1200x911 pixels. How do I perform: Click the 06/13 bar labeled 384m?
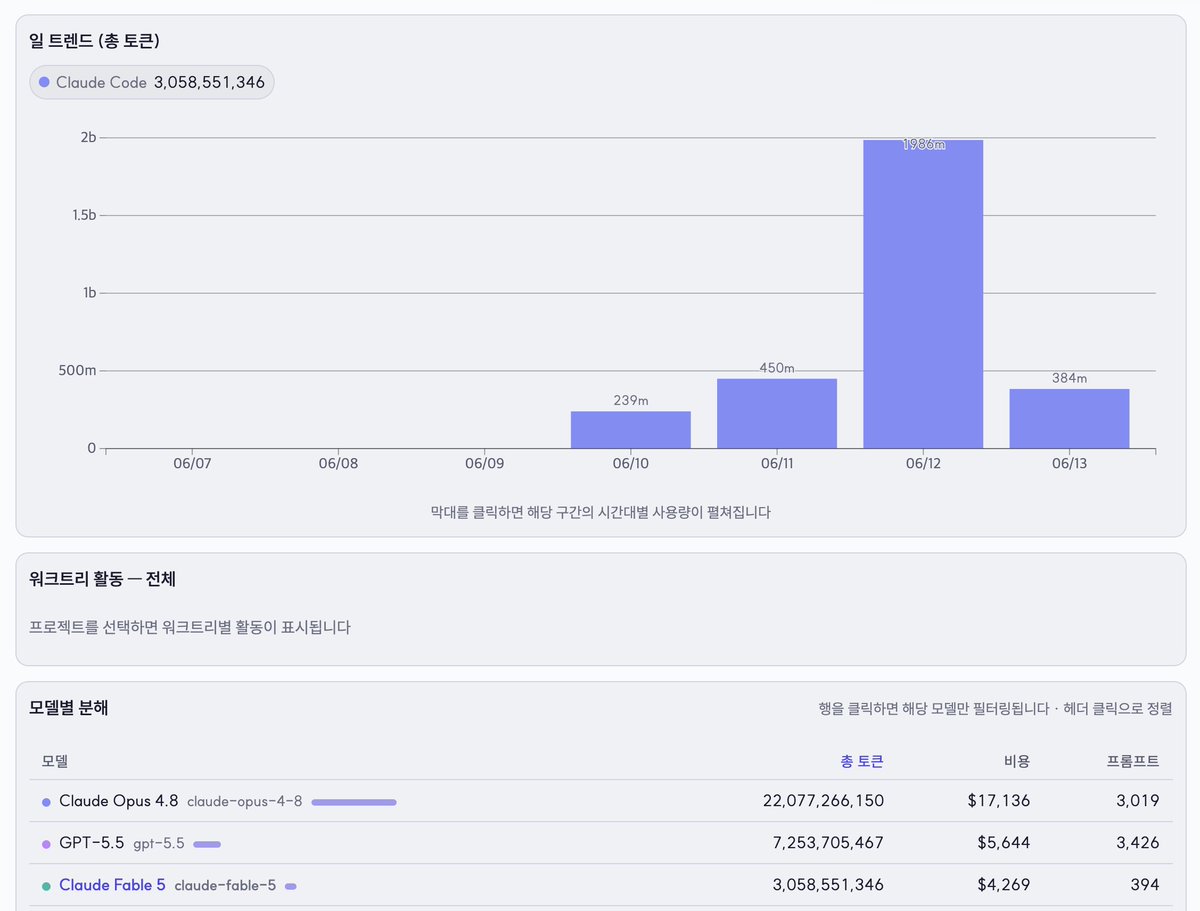[1069, 419]
